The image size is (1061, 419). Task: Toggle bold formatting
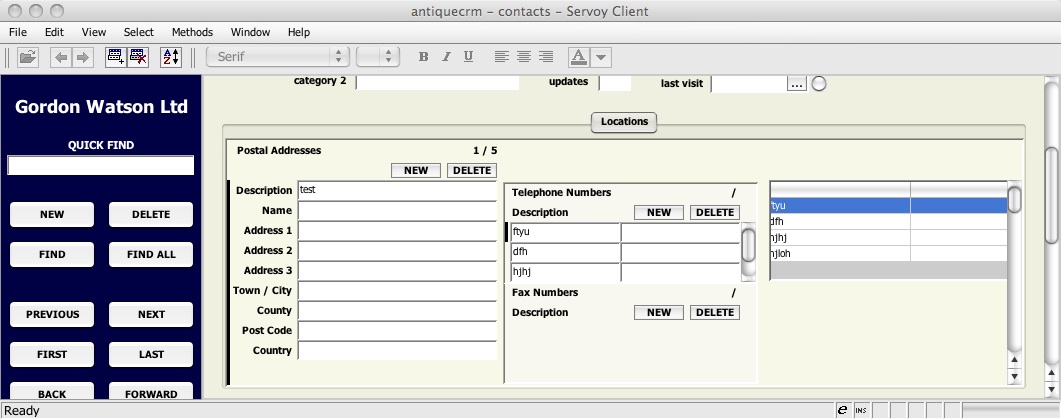(424, 57)
